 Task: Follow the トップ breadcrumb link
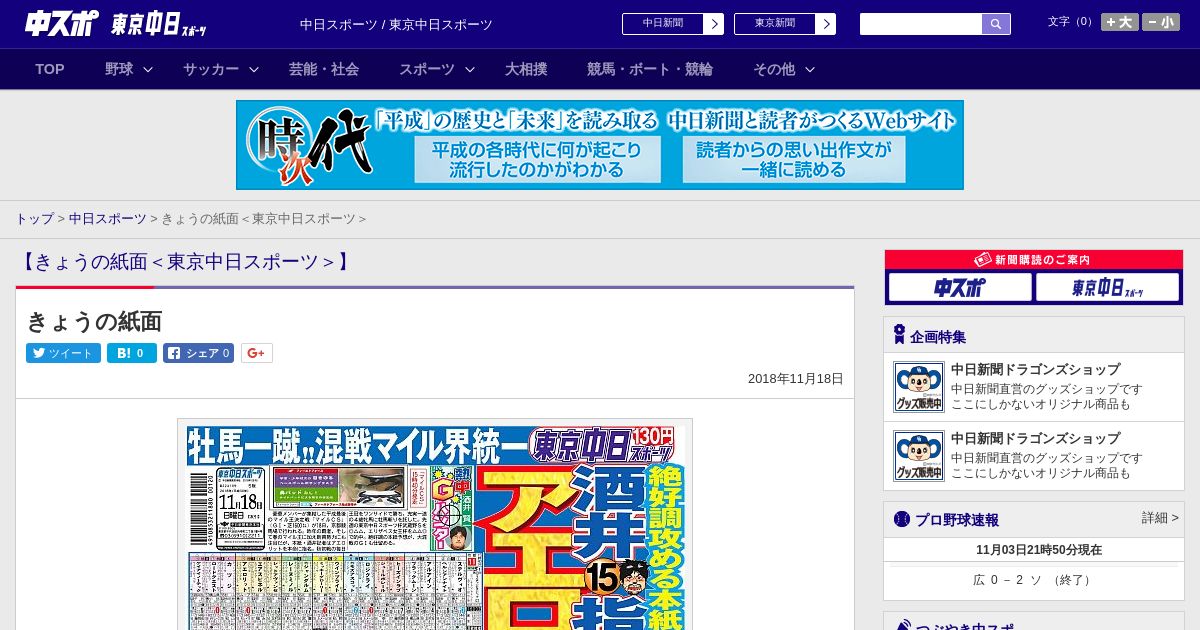pos(34,219)
